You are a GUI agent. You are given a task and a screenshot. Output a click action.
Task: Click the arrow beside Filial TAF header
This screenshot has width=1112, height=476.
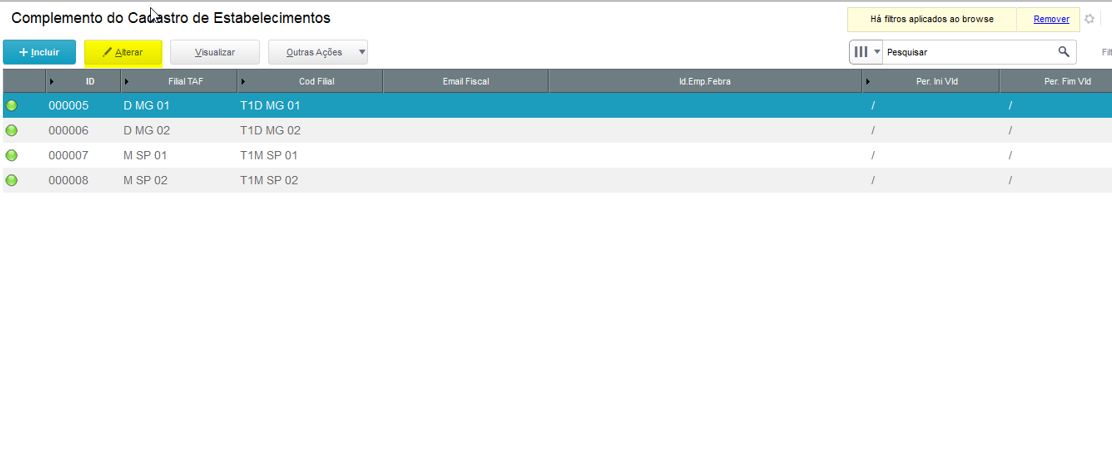127,82
